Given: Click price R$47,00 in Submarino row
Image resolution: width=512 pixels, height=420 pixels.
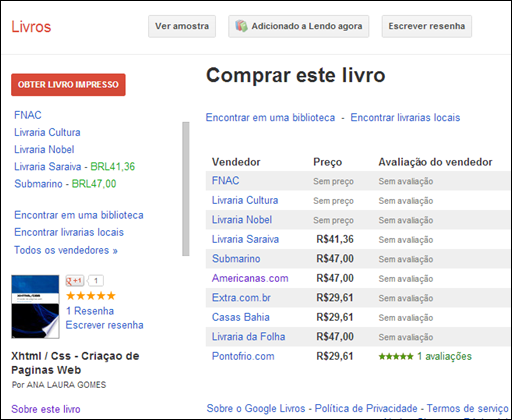Looking at the screenshot, I should [335, 259].
